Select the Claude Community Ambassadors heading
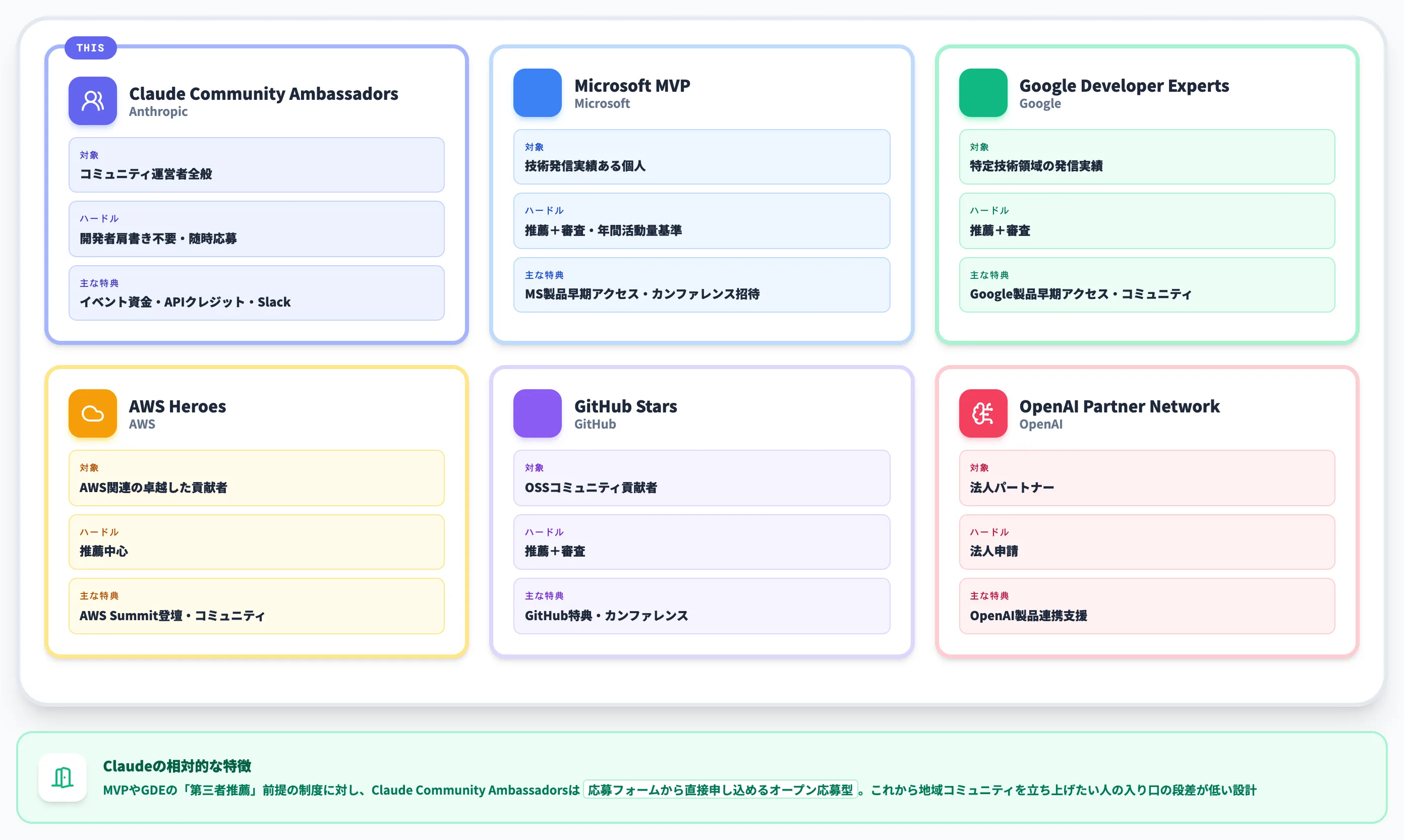 [263, 93]
